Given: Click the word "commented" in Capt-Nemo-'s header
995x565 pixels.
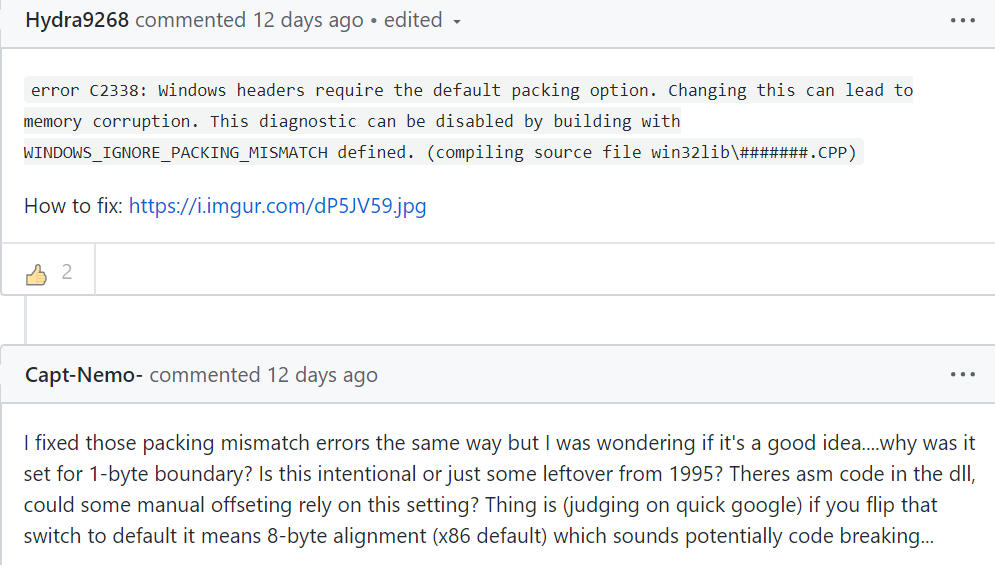Looking at the screenshot, I should (x=204, y=375).
